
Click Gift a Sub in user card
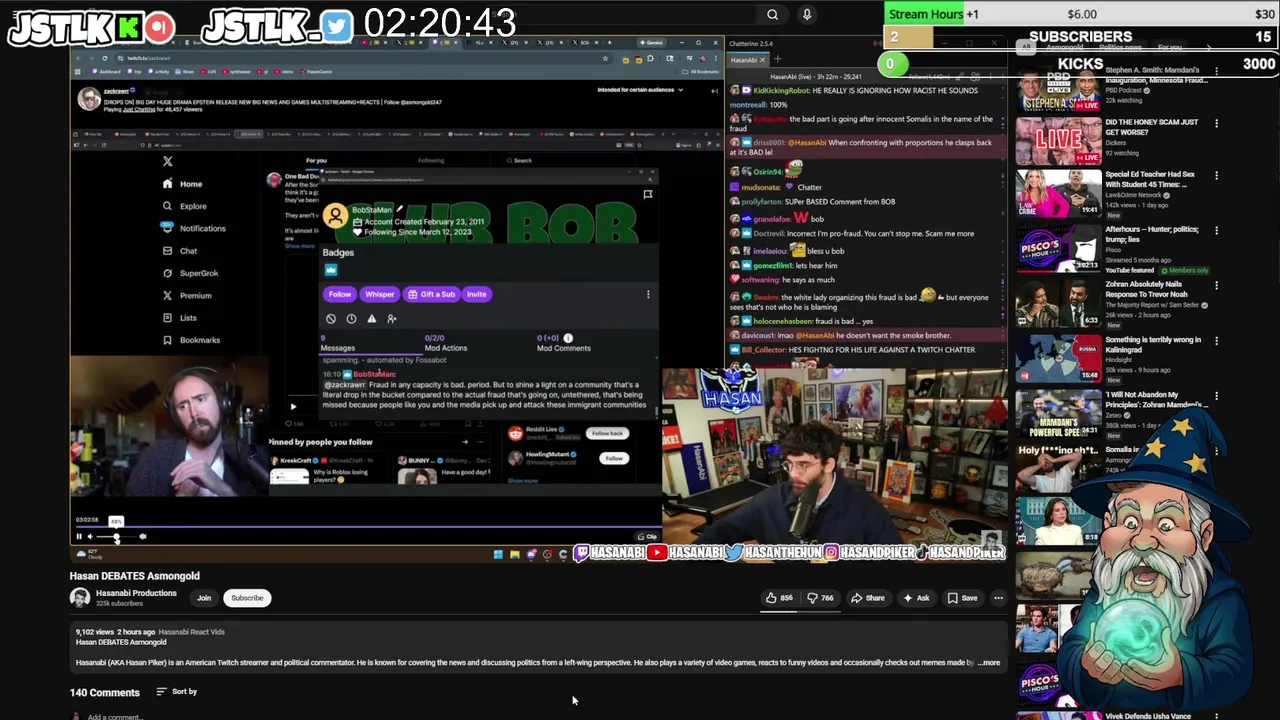pos(432,294)
